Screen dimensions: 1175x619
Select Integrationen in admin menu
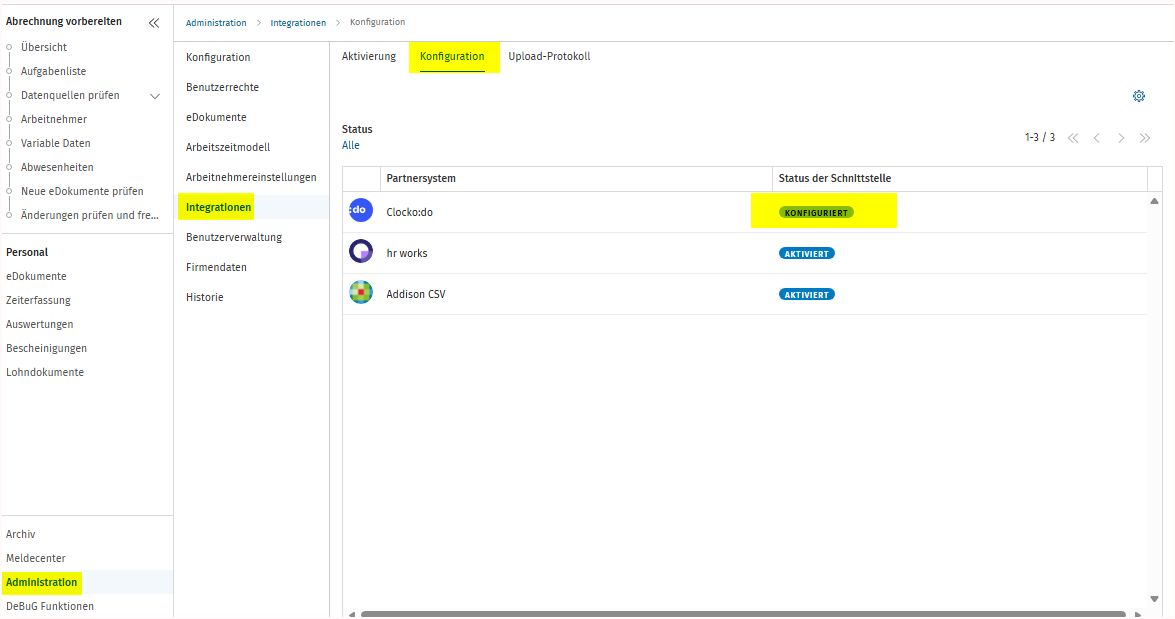click(x=218, y=207)
